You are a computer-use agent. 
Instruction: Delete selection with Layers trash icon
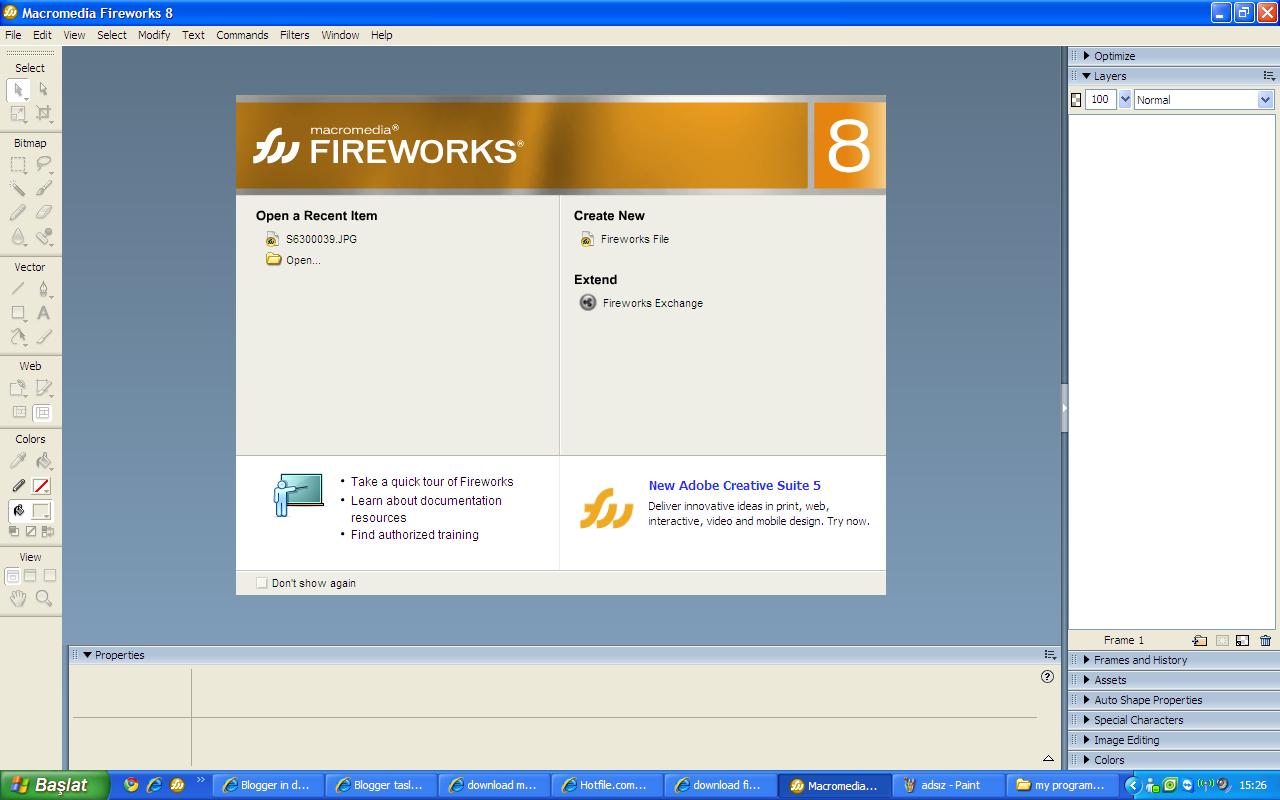1265,641
